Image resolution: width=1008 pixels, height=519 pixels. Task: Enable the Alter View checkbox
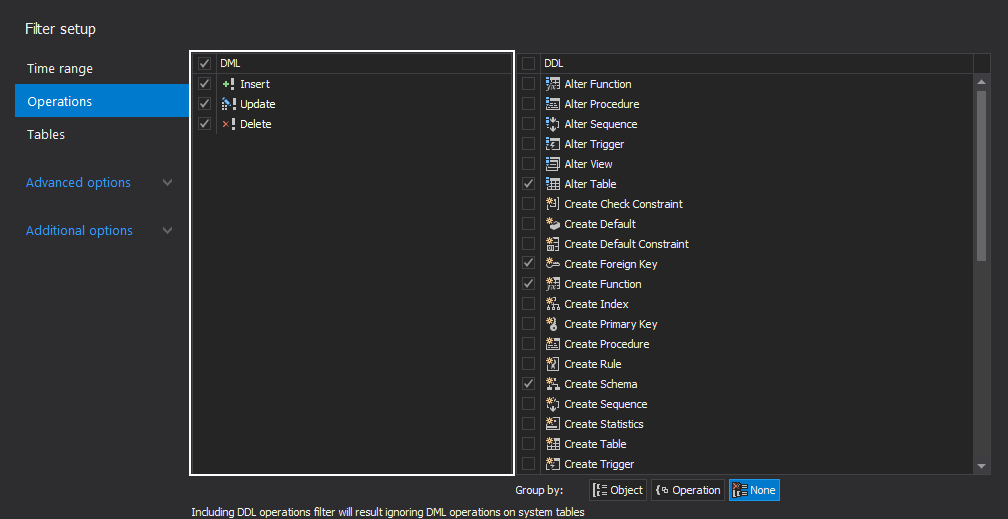point(528,164)
